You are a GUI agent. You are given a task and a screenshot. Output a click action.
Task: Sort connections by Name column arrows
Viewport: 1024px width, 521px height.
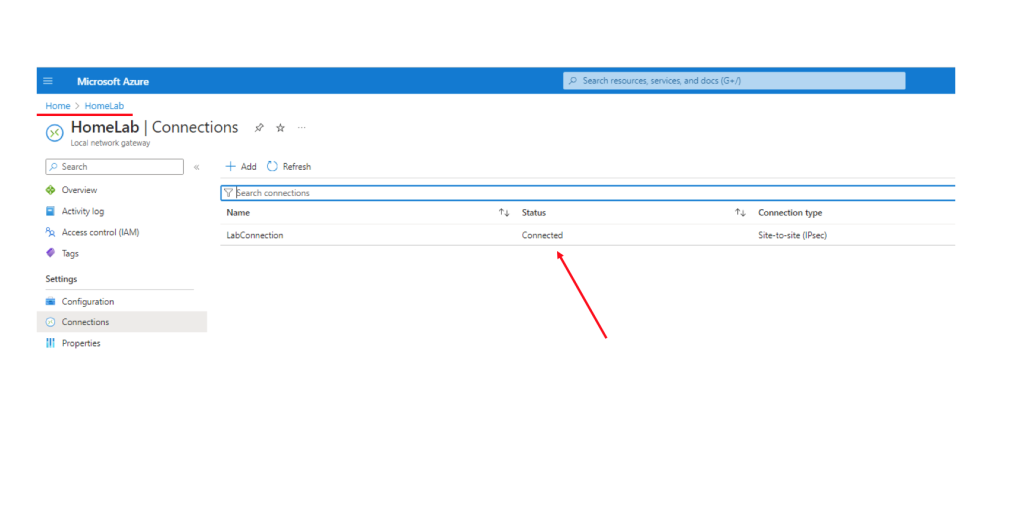tap(504, 213)
